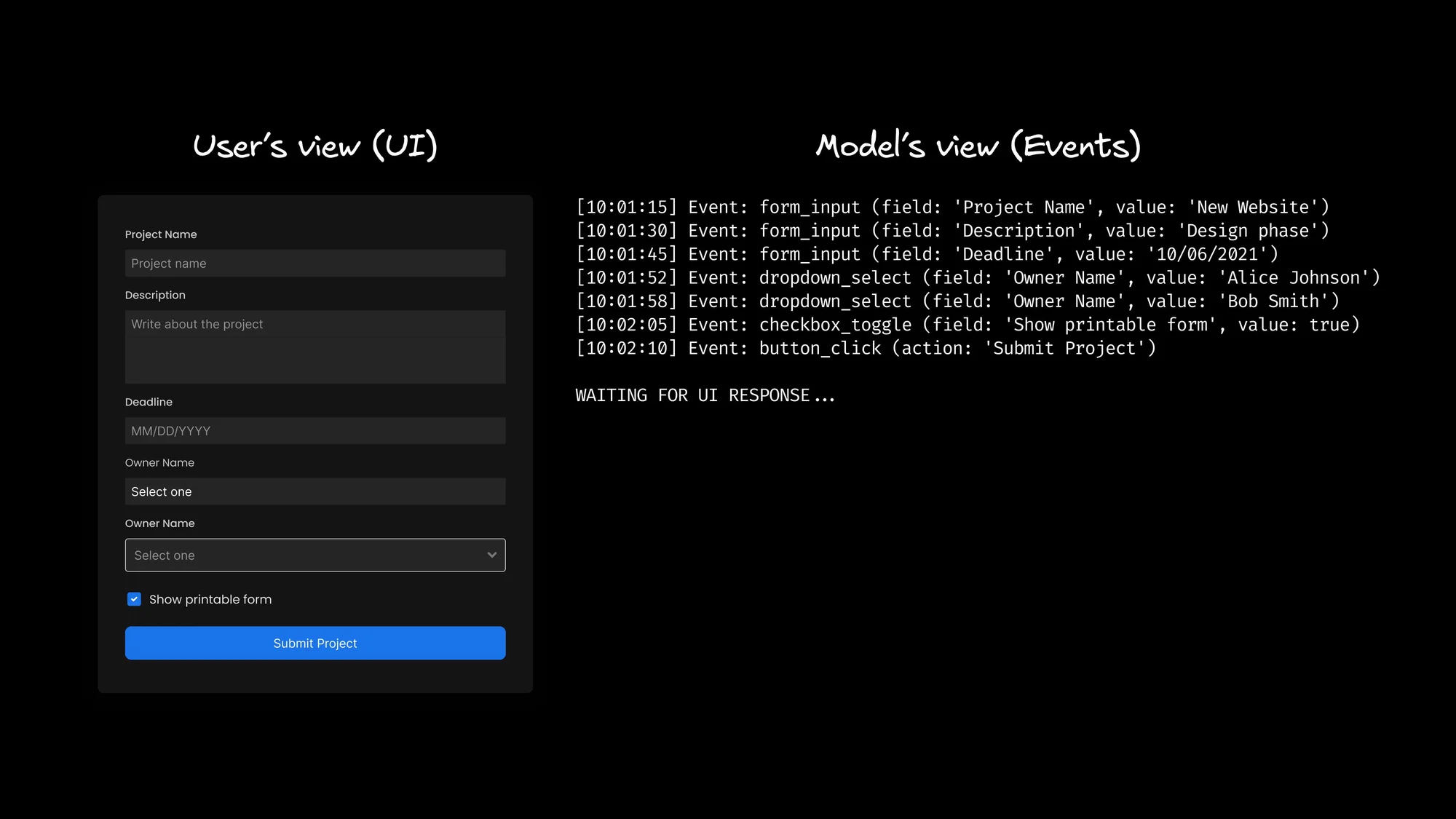
Task: Select the 10:01:15 Project Name event line
Action: (952, 207)
